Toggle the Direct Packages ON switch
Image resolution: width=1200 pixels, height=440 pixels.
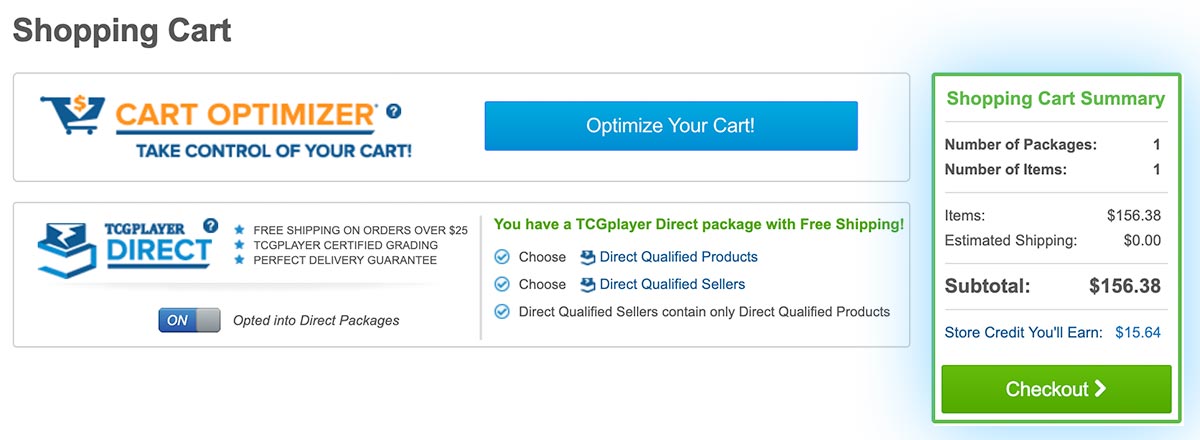click(x=189, y=320)
